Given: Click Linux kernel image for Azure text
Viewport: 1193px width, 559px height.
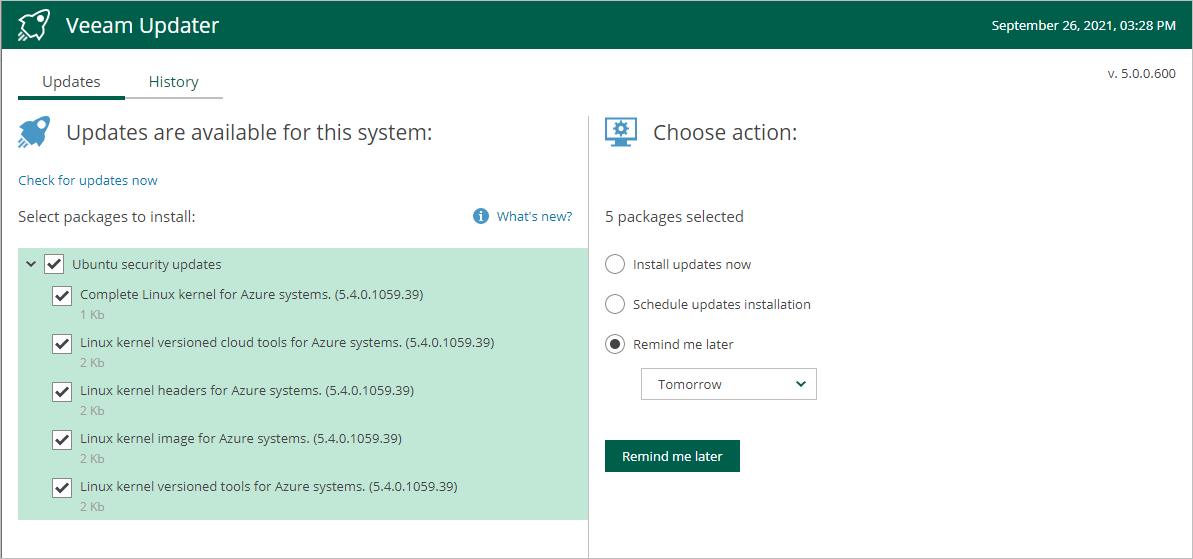Looking at the screenshot, I should 240,438.
